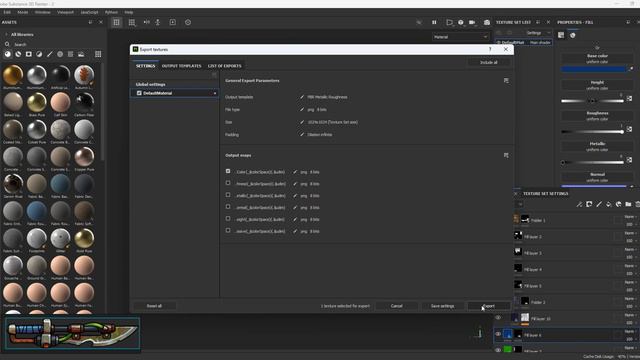Edit the Padding parameter
The width and height of the screenshot is (640, 360).
(302, 134)
